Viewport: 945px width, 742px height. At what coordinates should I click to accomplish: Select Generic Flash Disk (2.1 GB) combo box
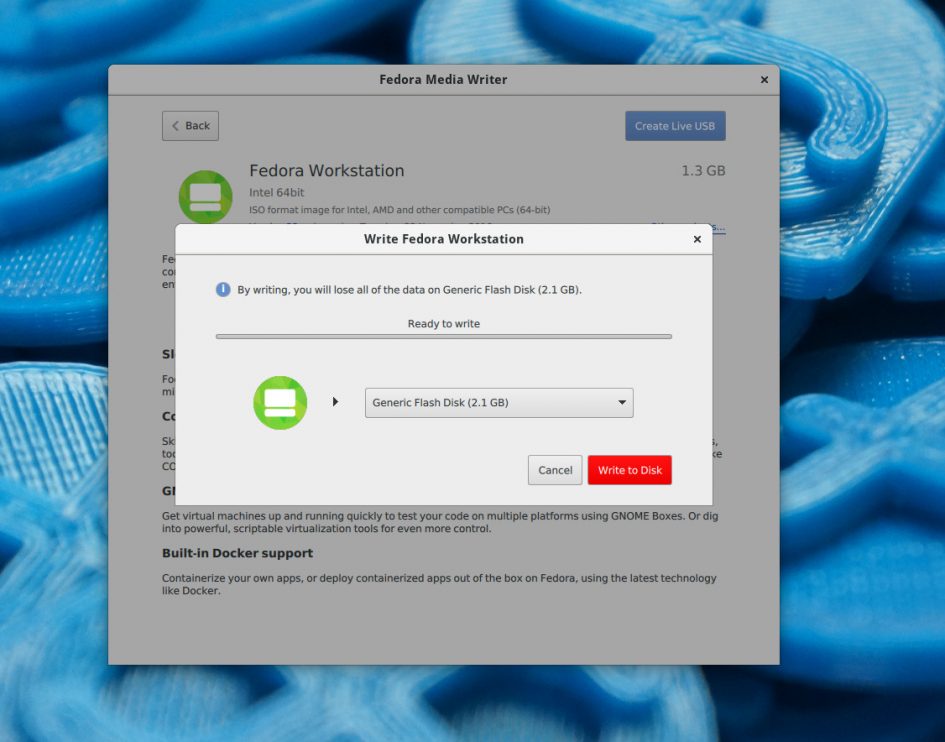tap(498, 402)
